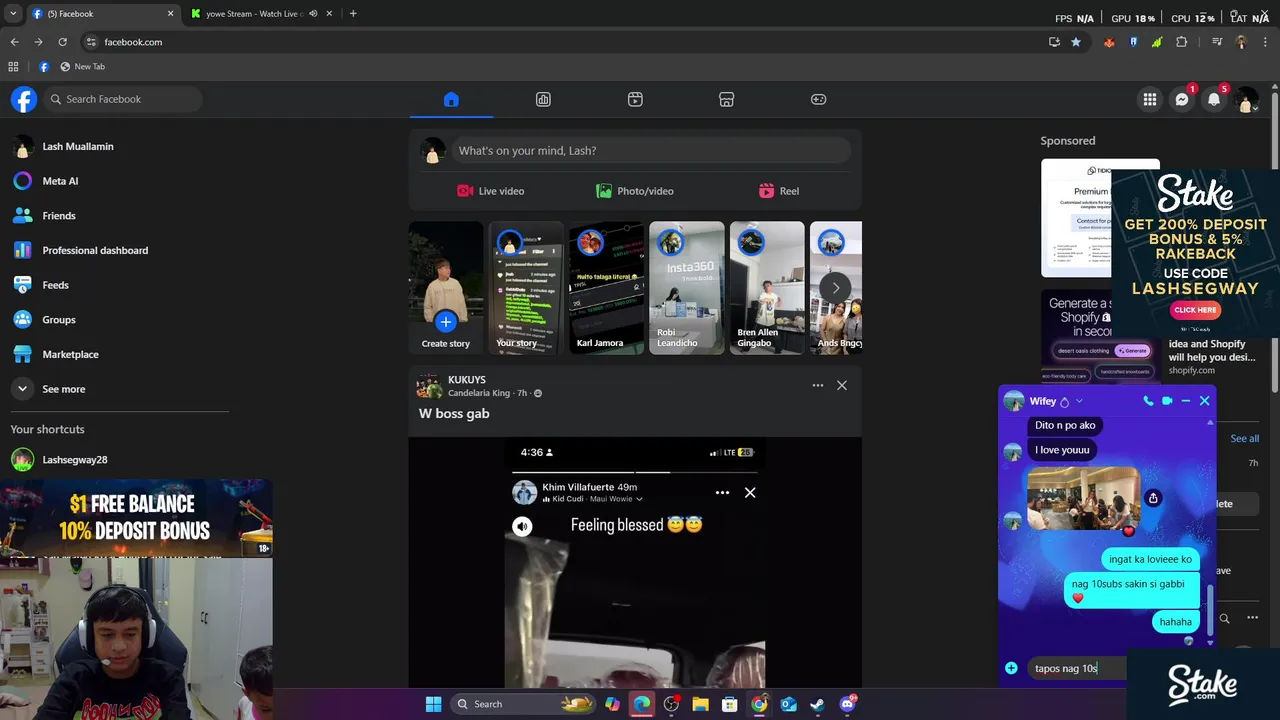The image size is (1280, 720).
Task: View Your story card
Action: [526, 288]
